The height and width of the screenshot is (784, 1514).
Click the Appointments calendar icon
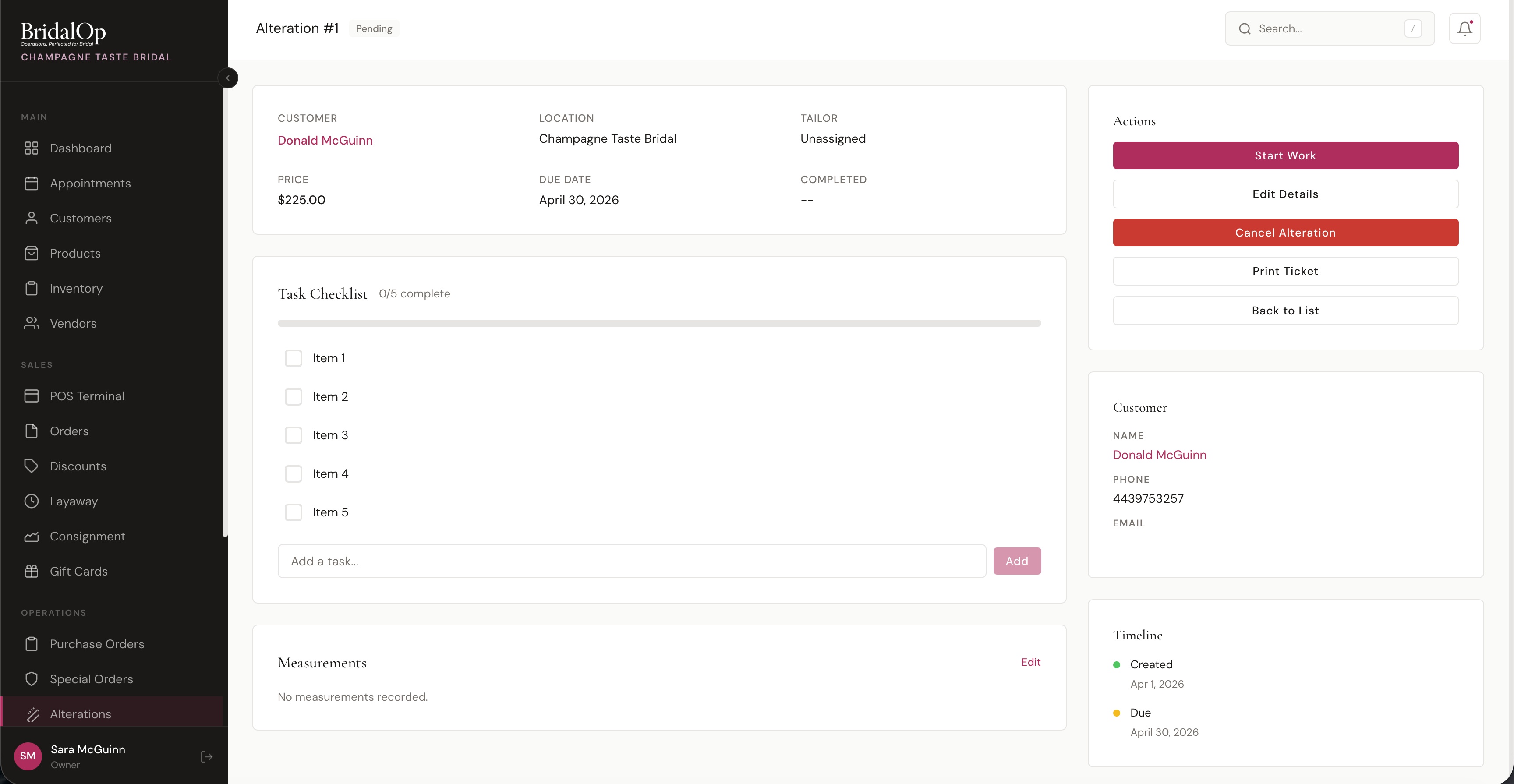[31, 184]
